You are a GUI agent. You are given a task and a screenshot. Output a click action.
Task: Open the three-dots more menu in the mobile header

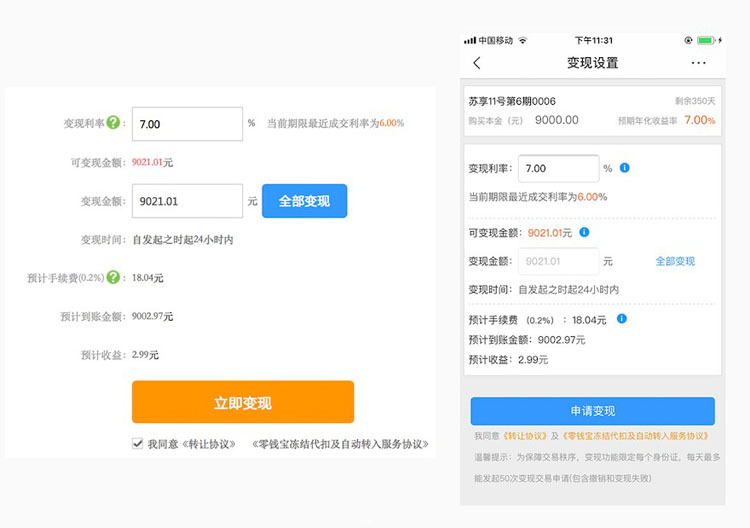[x=698, y=63]
